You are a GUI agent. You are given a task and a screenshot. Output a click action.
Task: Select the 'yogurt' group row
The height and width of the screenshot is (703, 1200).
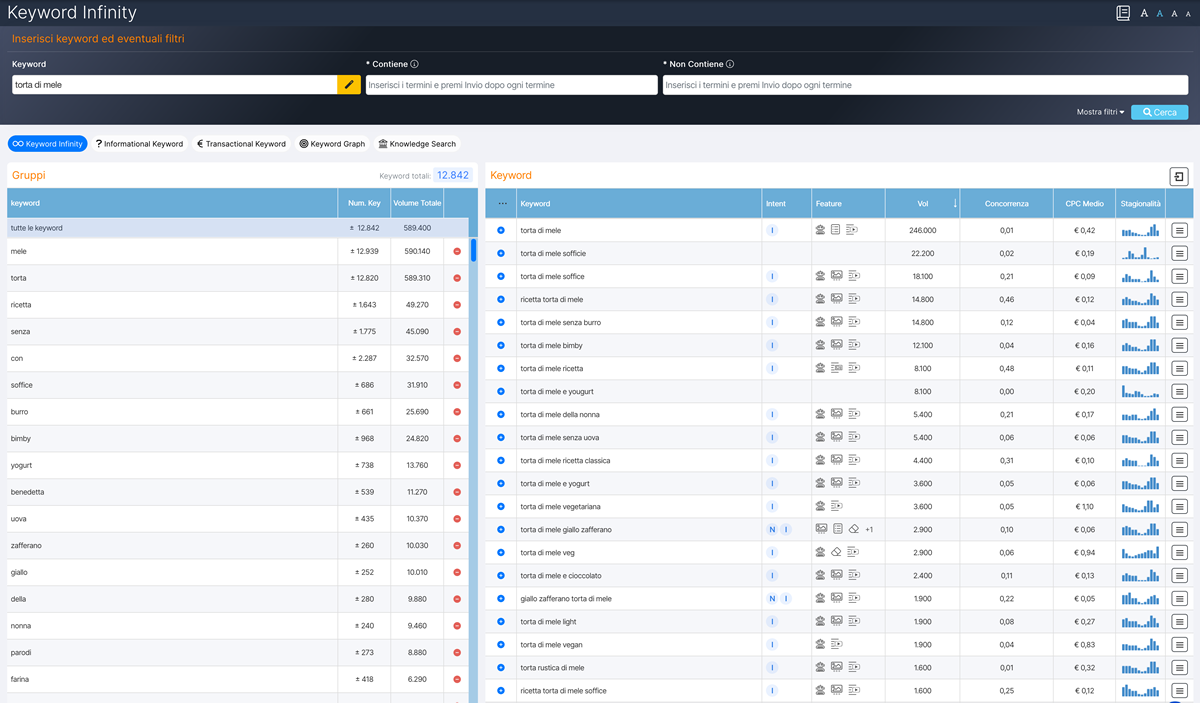point(238,465)
